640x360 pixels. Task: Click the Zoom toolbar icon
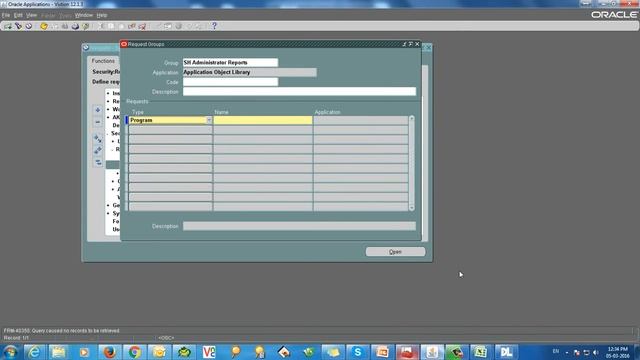pyautogui.click(x=168, y=26)
